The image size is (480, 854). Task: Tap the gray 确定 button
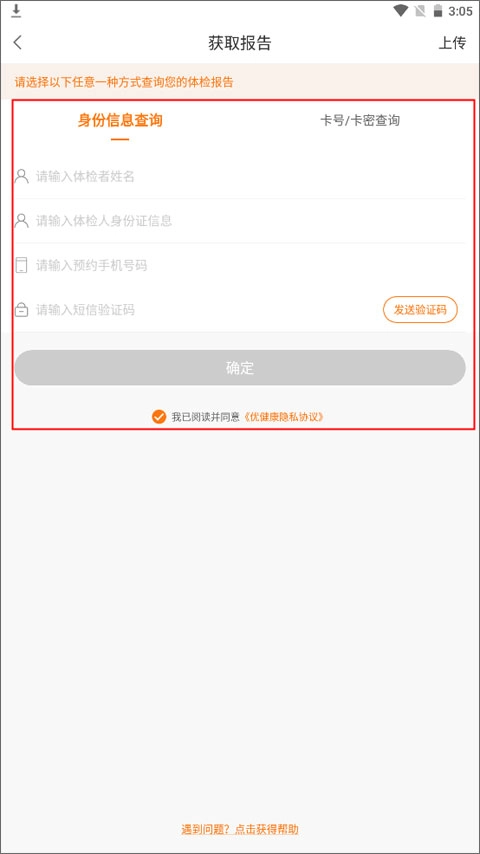pos(240,368)
